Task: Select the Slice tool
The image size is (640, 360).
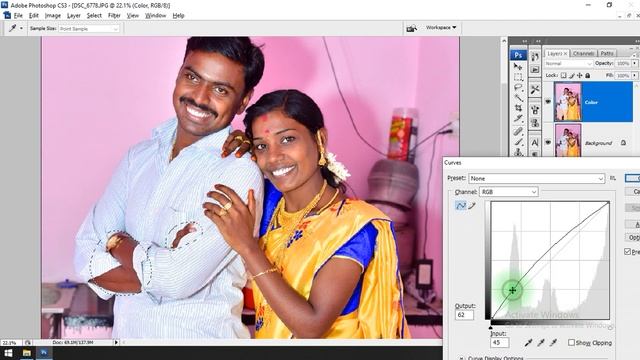Action: pos(518,119)
